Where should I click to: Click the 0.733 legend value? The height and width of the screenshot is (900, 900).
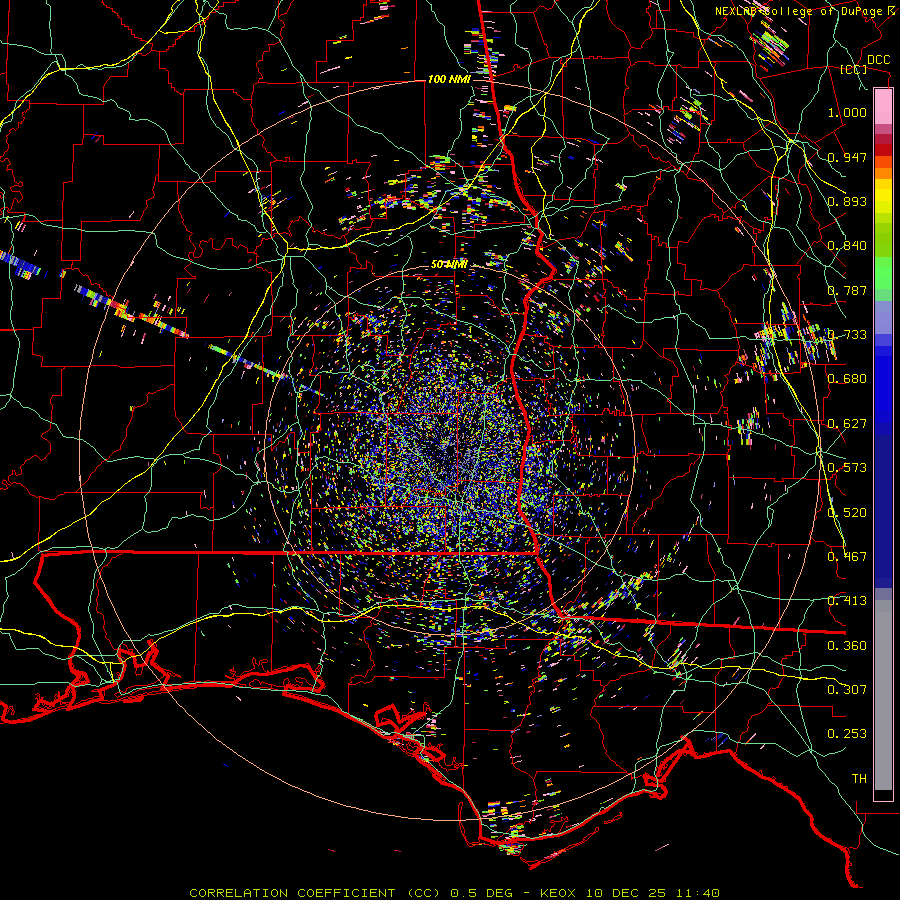click(847, 335)
